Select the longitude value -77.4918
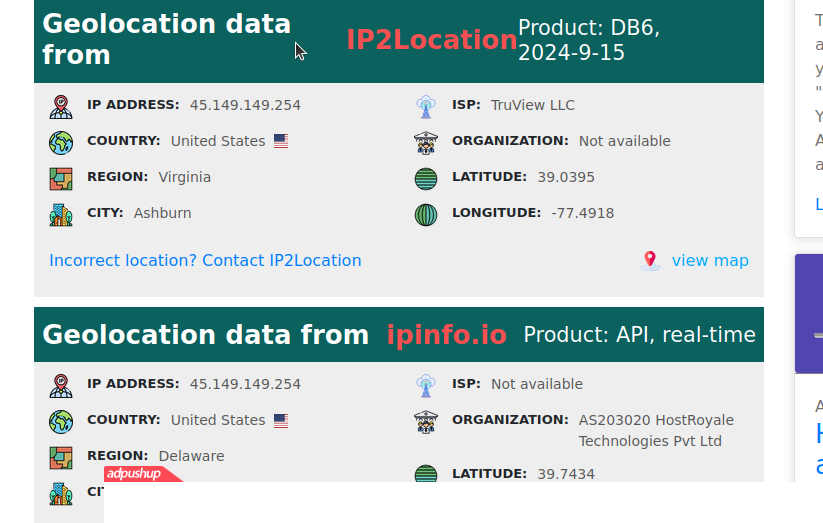 (x=583, y=213)
